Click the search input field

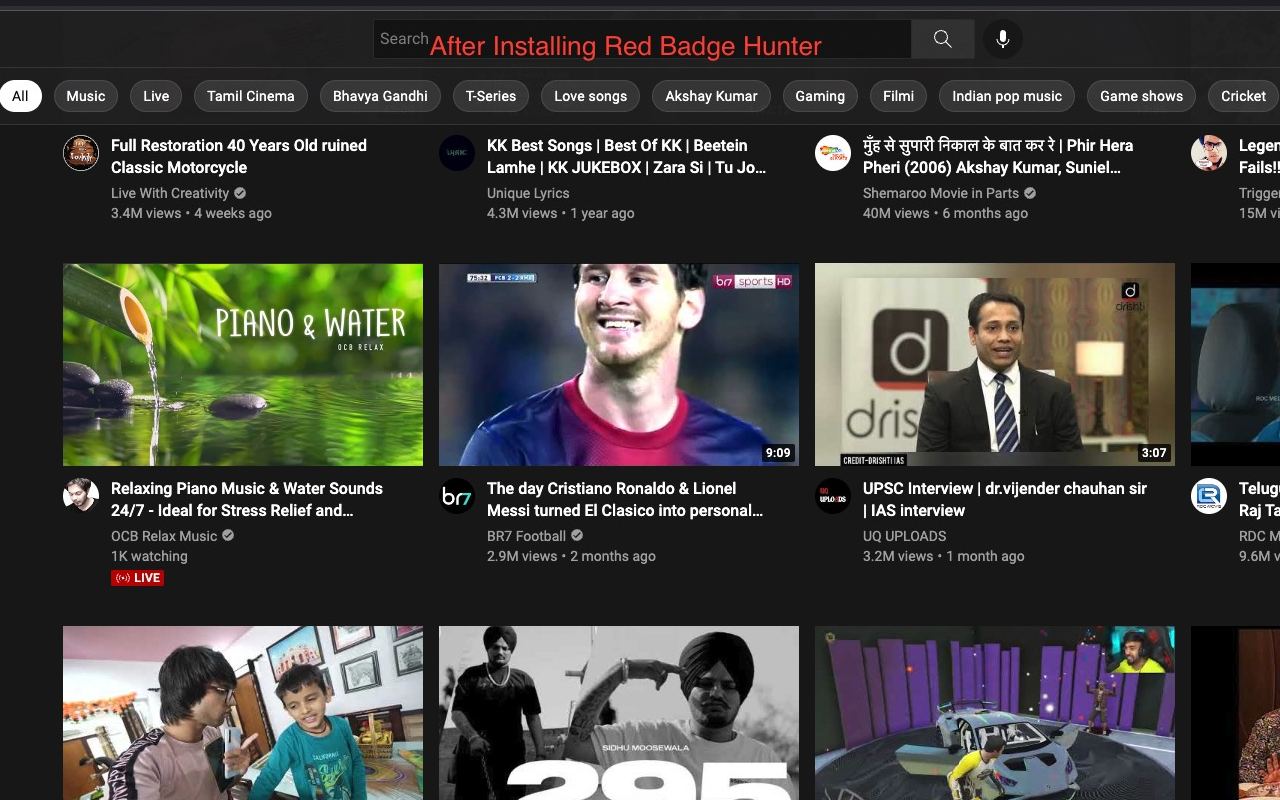(x=642, y=39)
